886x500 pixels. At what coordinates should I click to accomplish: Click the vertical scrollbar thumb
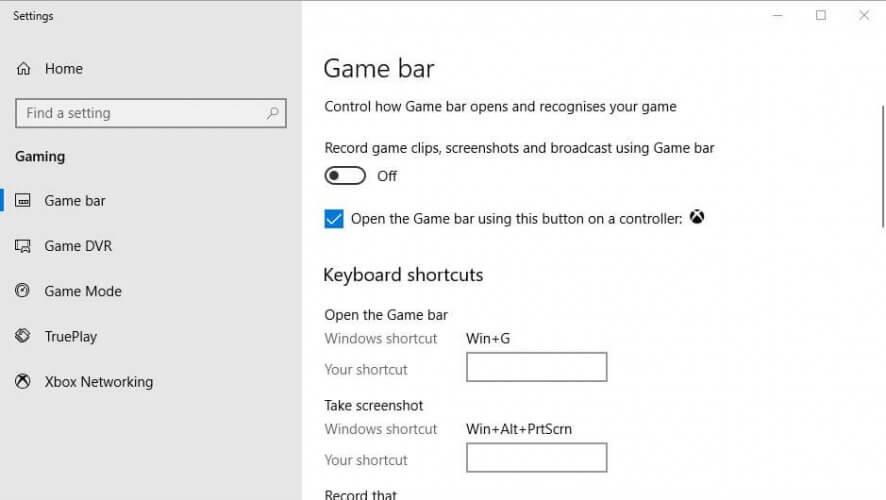point(883,167)
